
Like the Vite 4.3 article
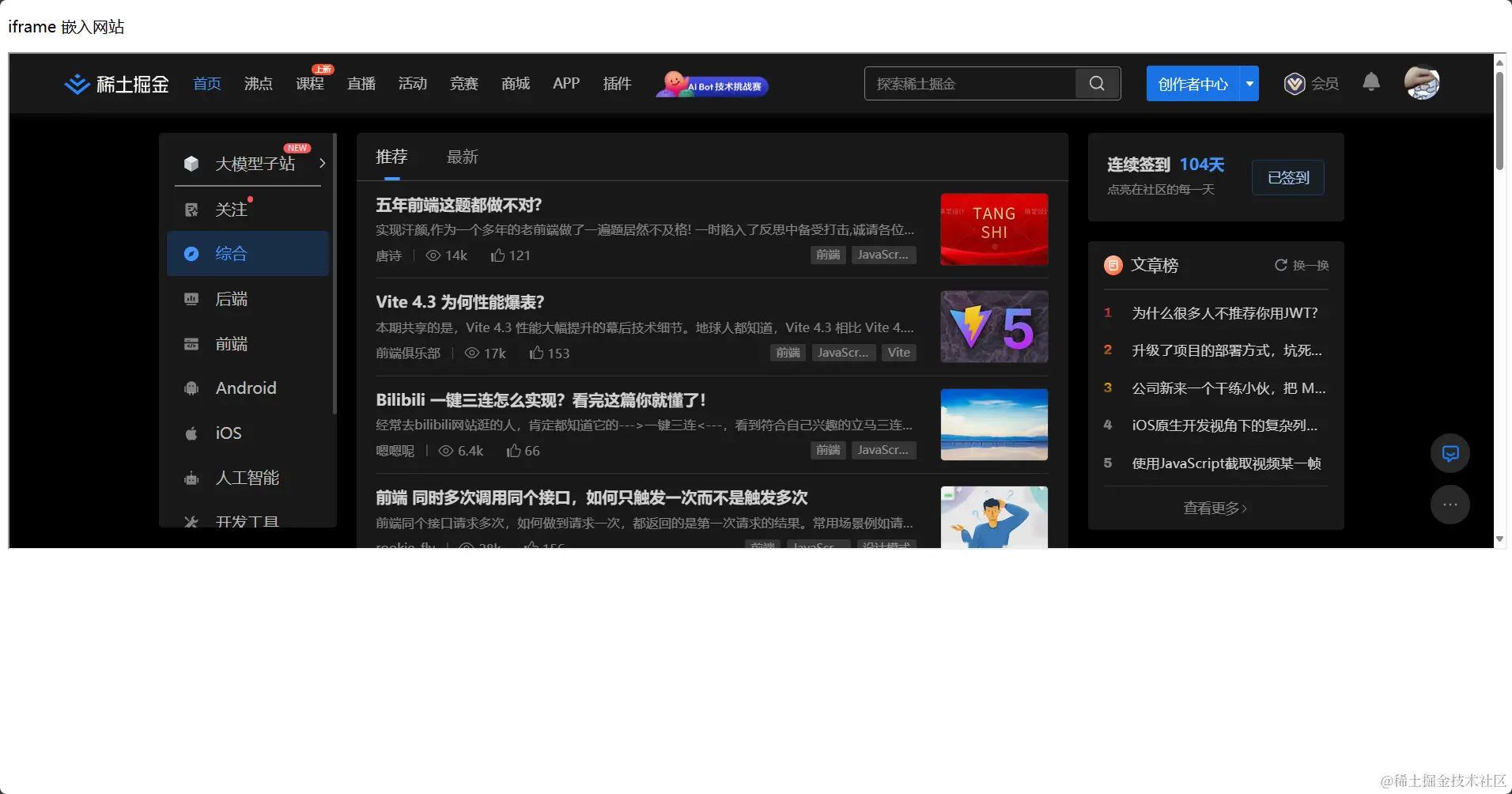(536, 353)
